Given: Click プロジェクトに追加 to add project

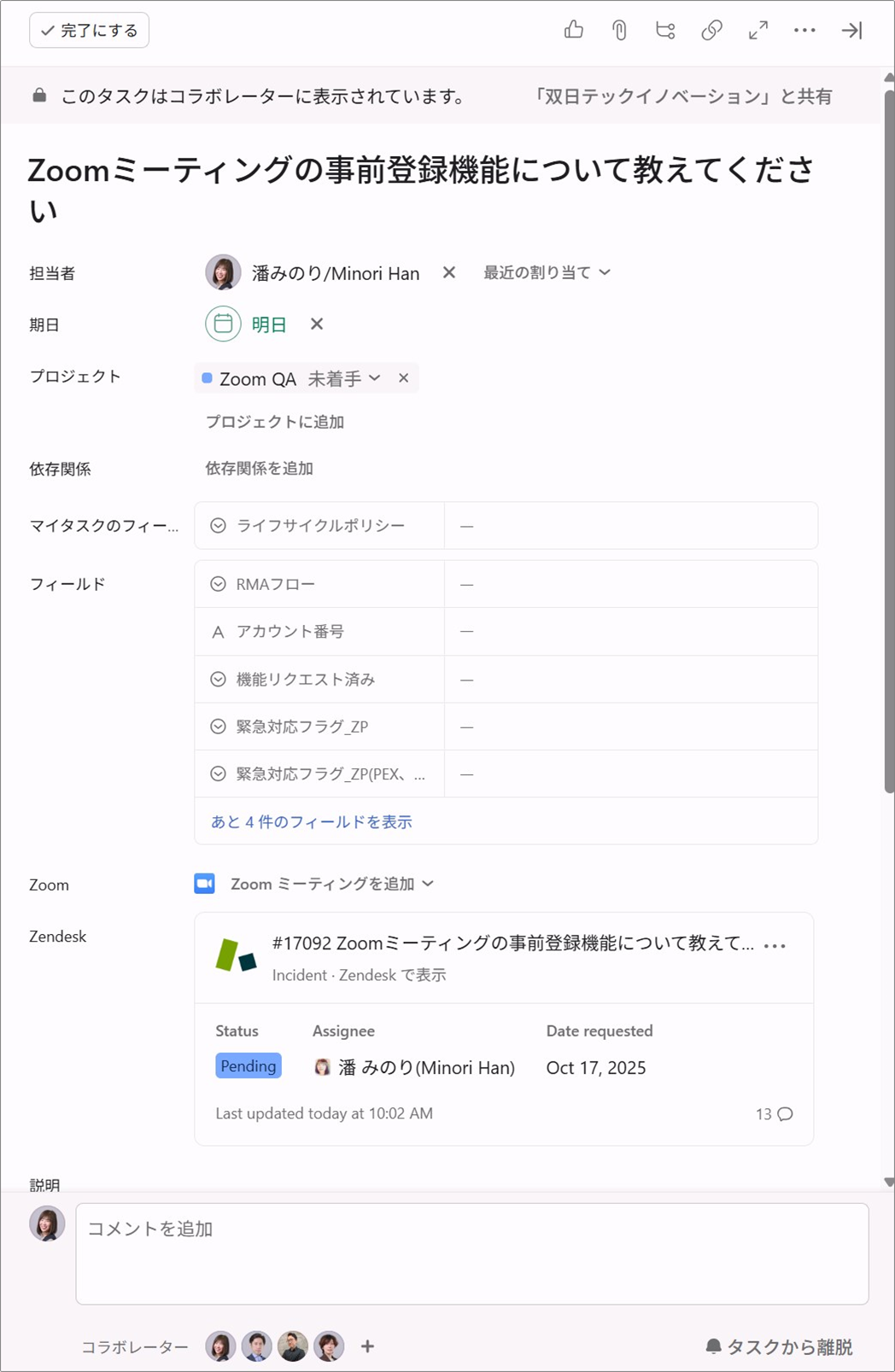Looking at the screenshot, I should pyautogui.click(x=275, y=422).
